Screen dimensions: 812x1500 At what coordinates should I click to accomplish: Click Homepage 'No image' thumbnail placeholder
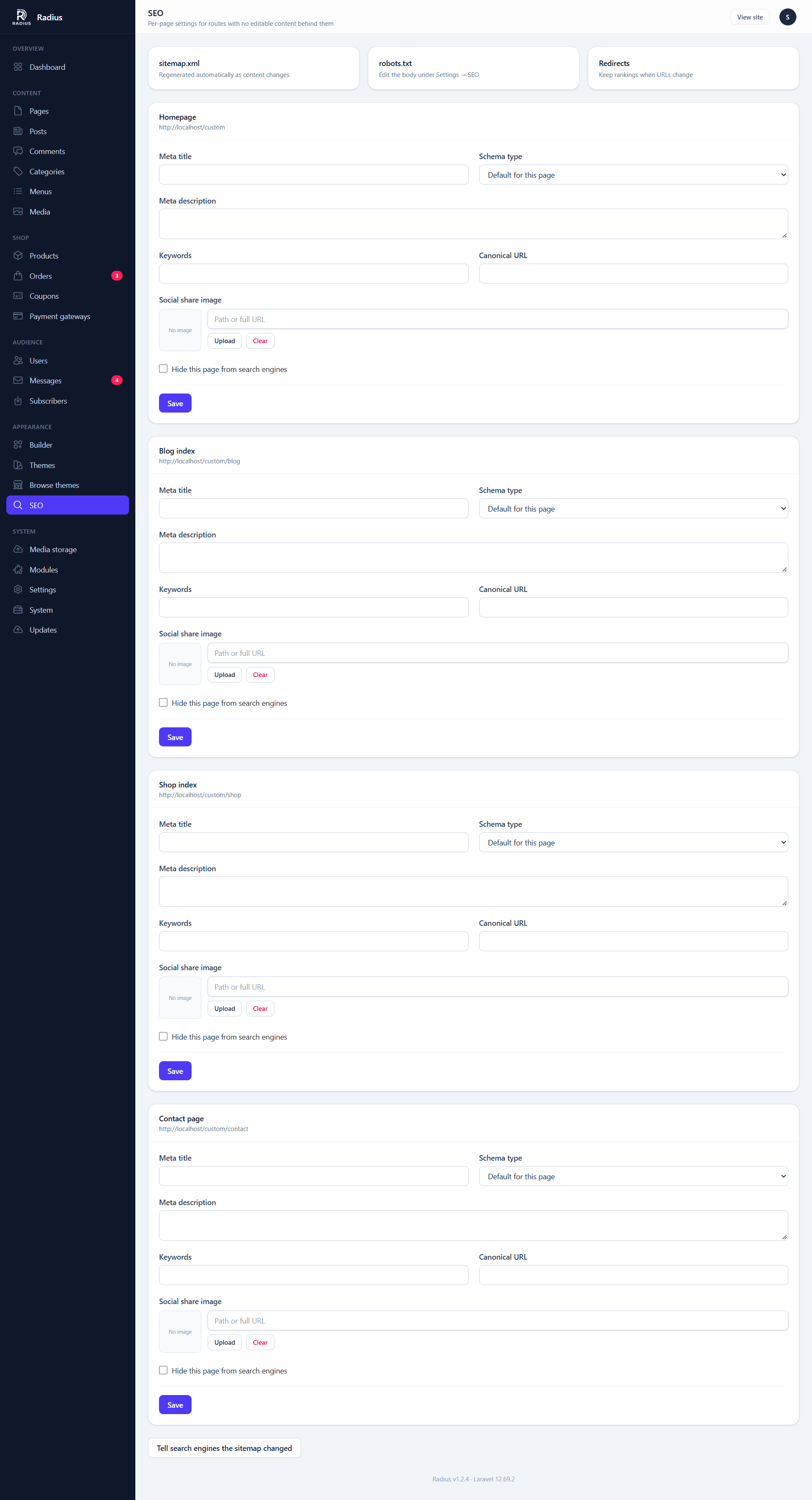point(180,330)
